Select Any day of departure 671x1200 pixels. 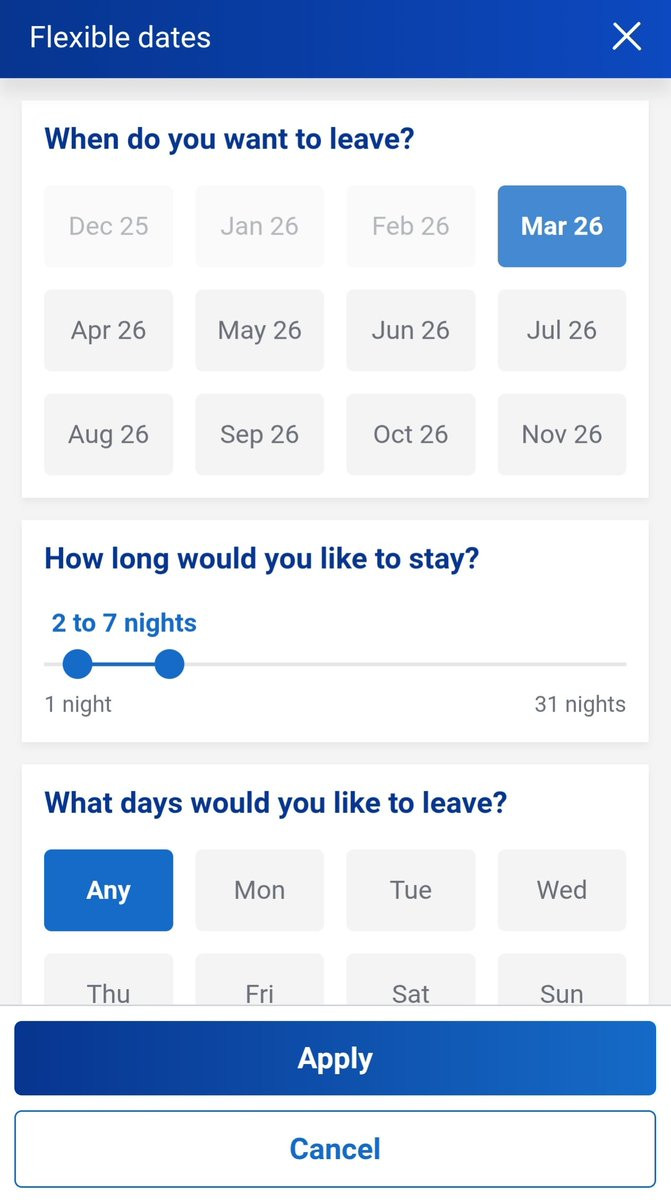click(108, 890)
